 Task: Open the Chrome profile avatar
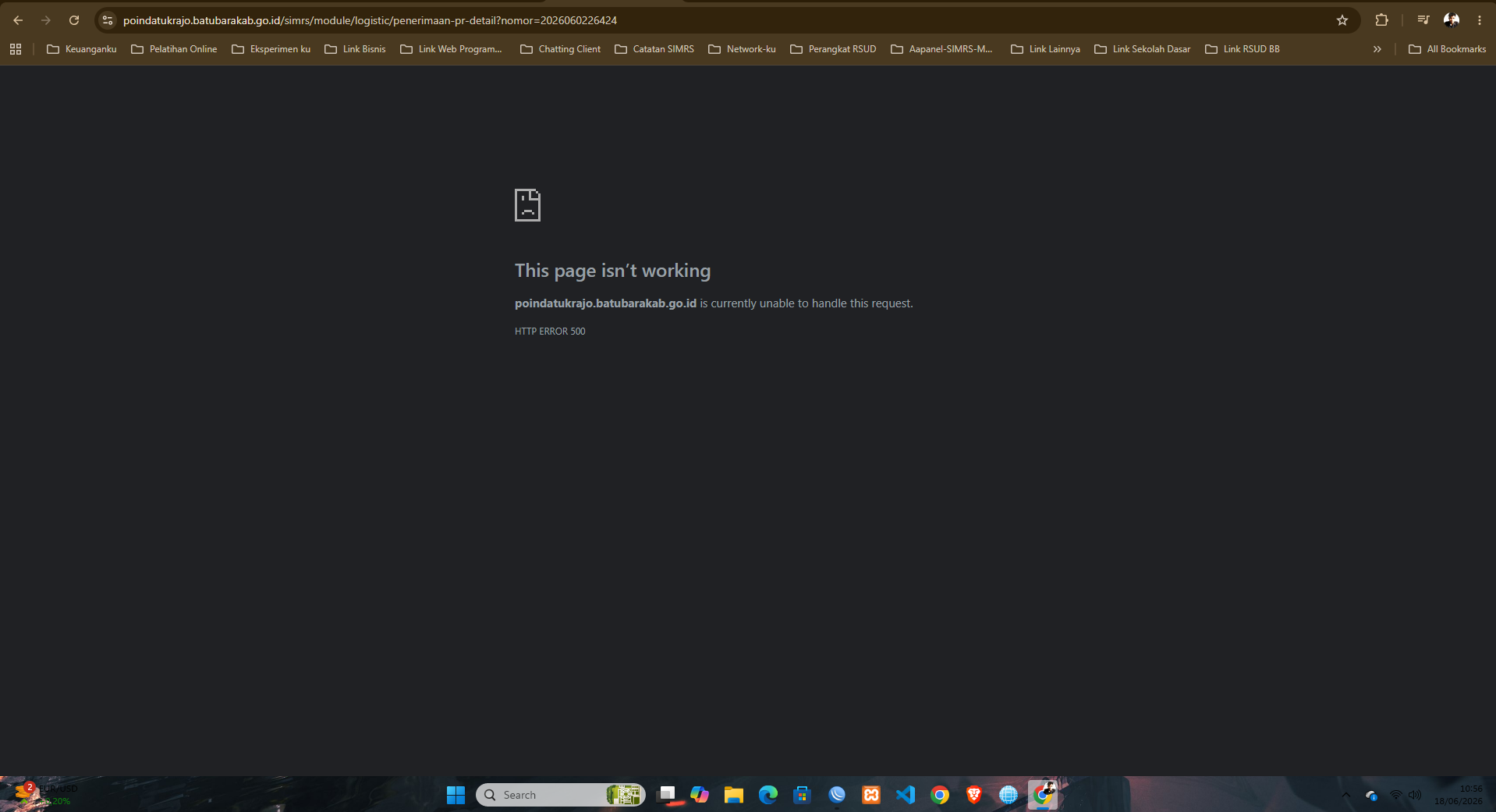point(1452,20)
